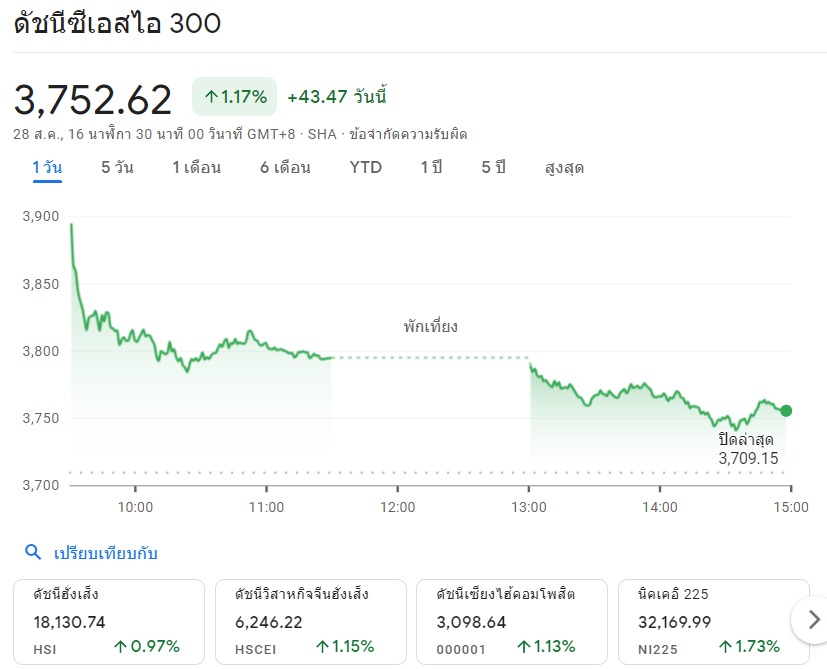Open the ข้อจำกัดความรับผิด disclaimer link
The width and height of the screenshot is (827, 669).
click(x=407, y=134)
